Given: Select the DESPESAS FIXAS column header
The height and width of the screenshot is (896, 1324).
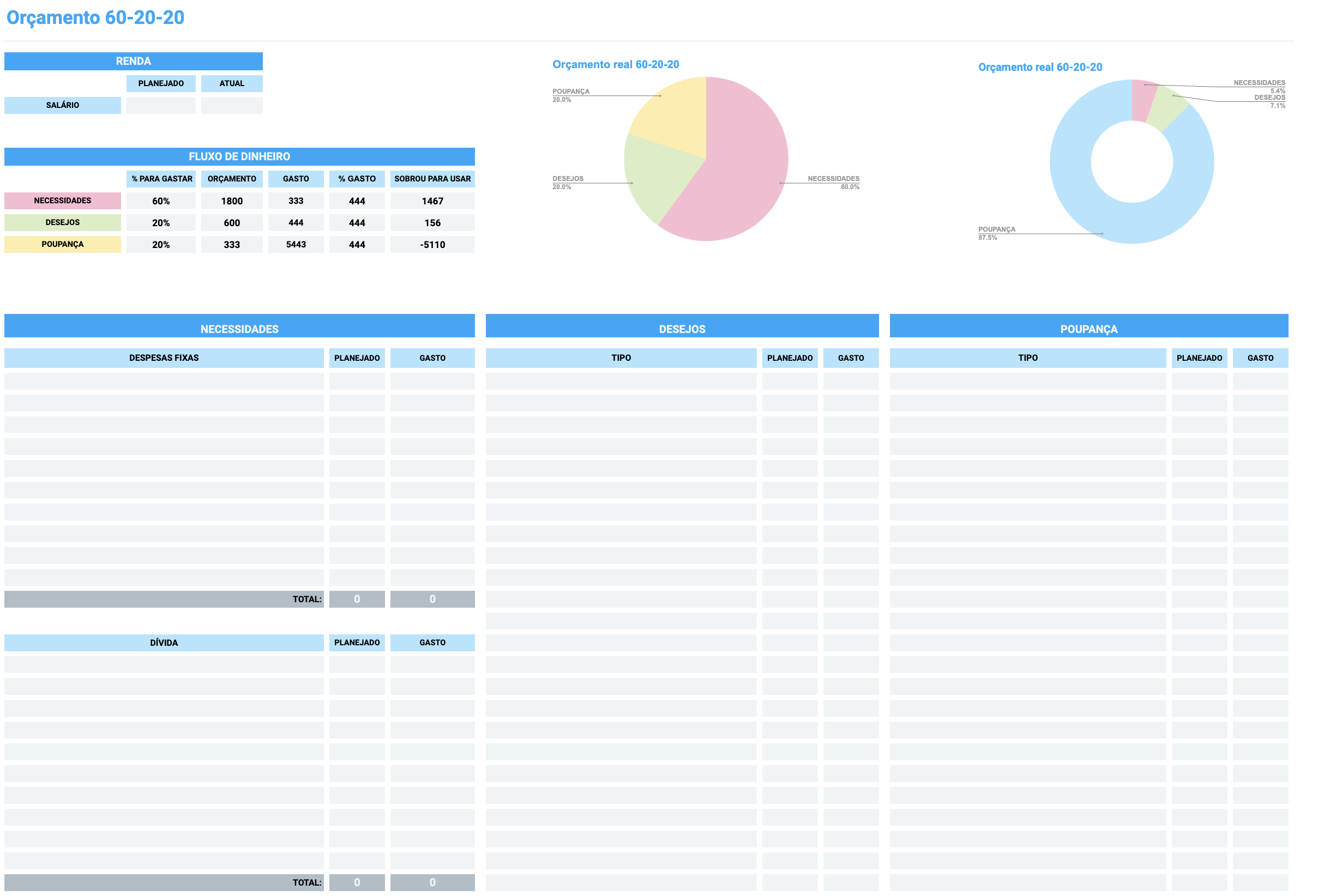Looking at the screenshot, I should [x=165, y=359].
